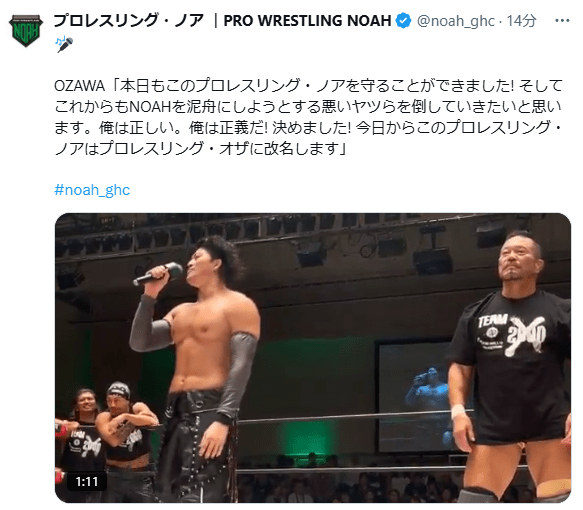583x510 pixels.
Task: Open the 14分 timestamp link
Action: coord(521,21)
